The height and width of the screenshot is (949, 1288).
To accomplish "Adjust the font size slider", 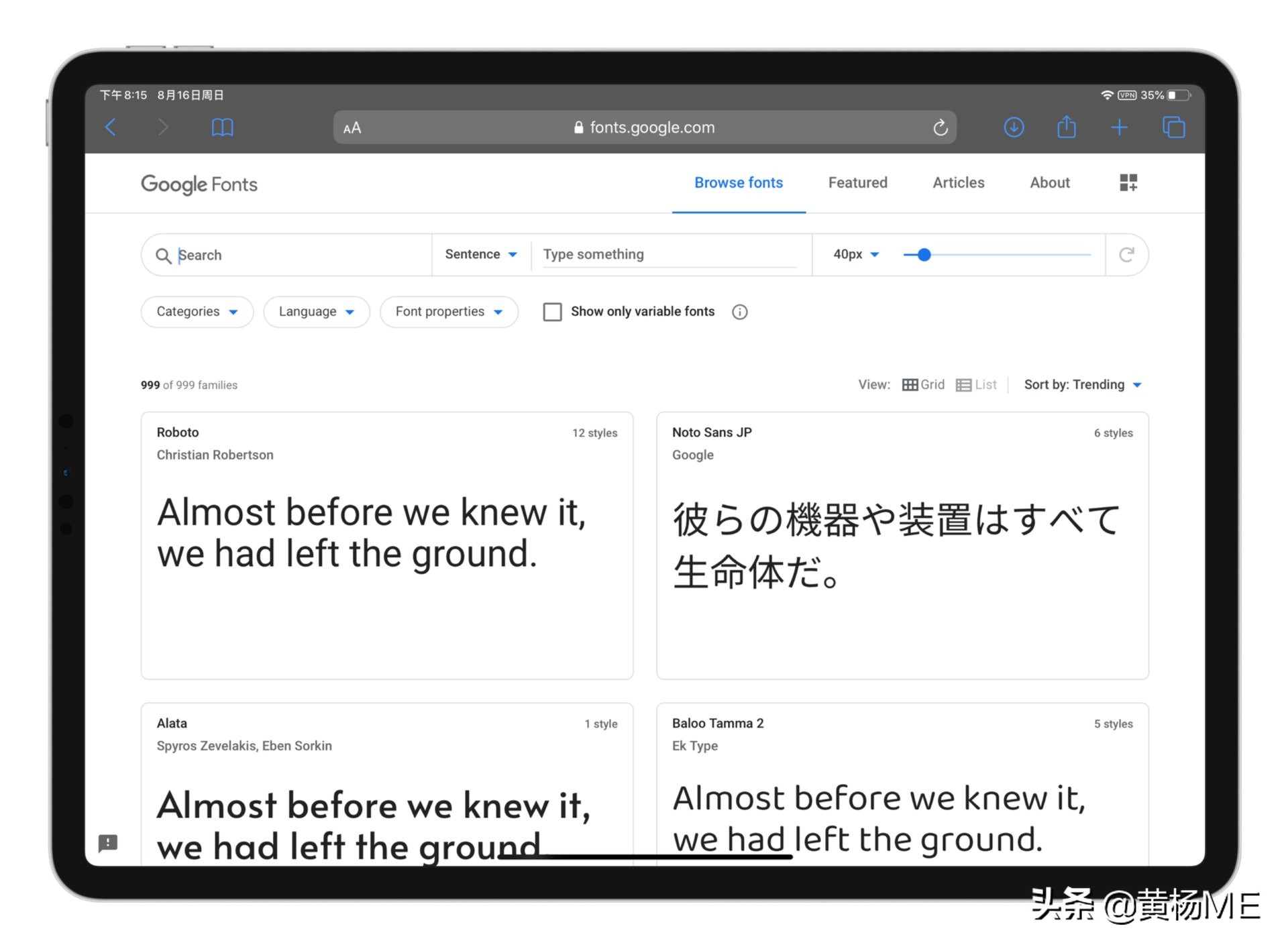I will click(924, 255).
